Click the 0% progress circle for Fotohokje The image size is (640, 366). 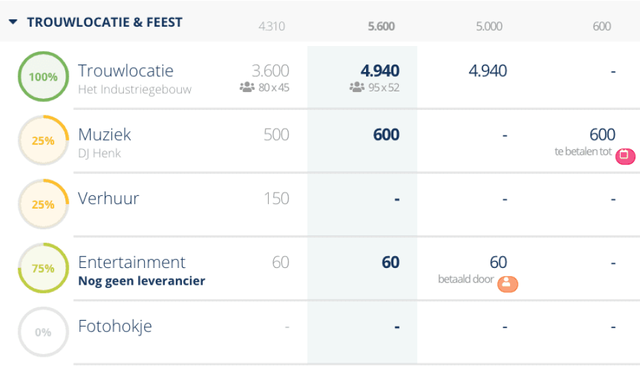43,332
